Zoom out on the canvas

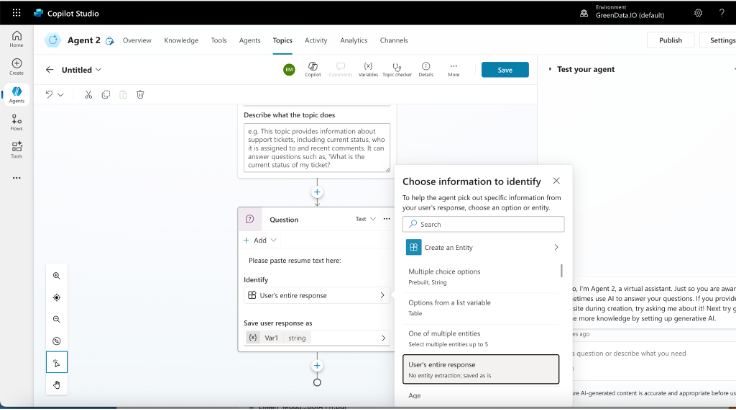[x=56, y=319]
